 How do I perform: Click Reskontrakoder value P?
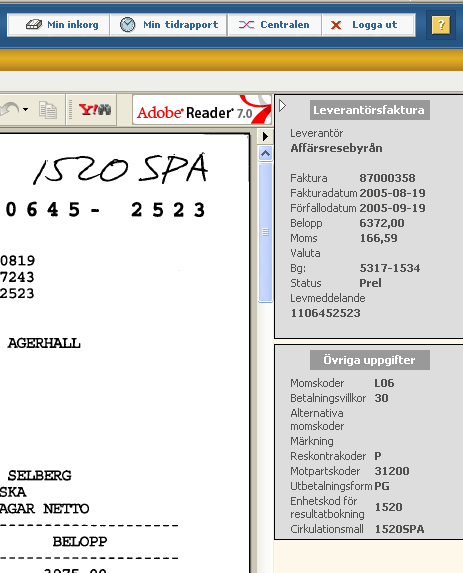pos(377,456)
